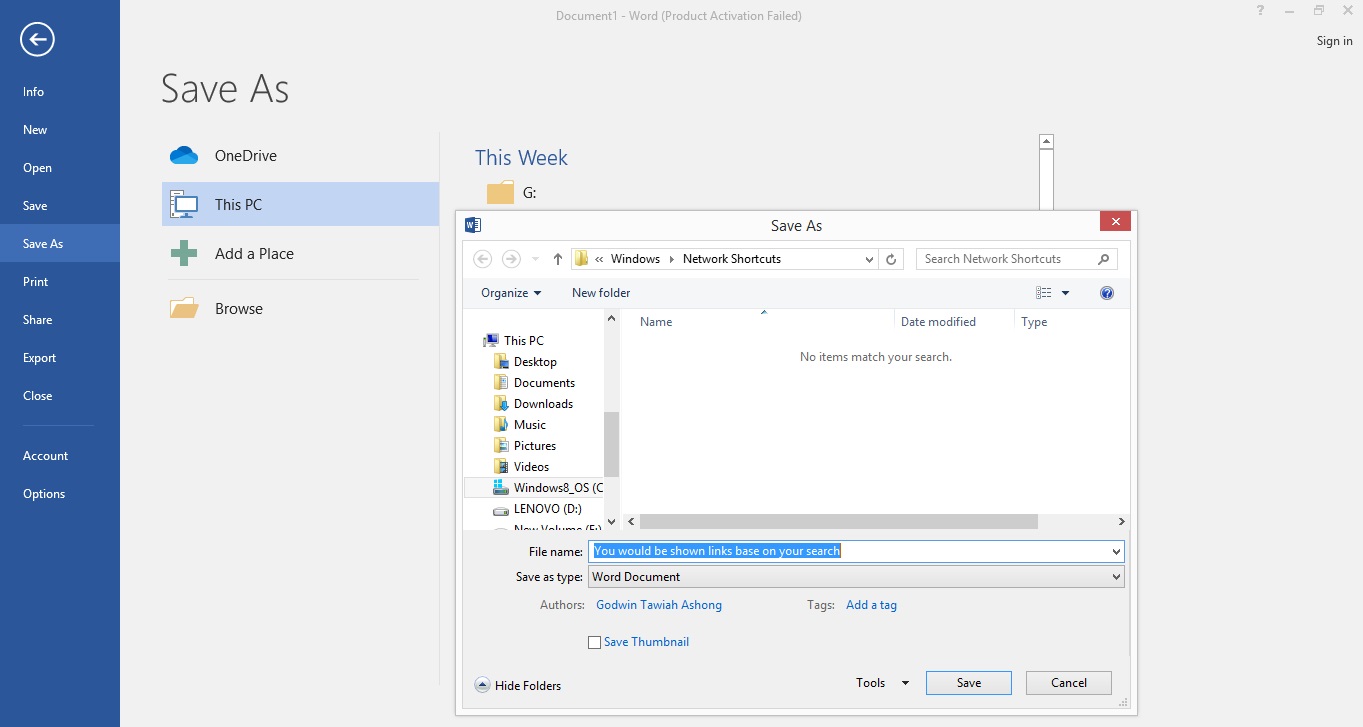Open the G: folder under This Week
The width and height of the screenshot is (1363, 727).
coord(512,193)
